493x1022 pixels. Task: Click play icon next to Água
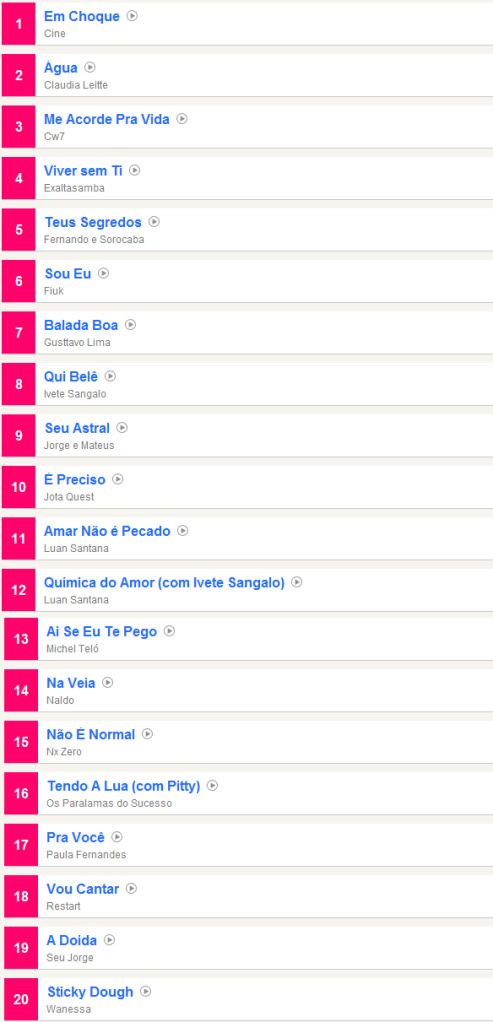pos(90,67)
